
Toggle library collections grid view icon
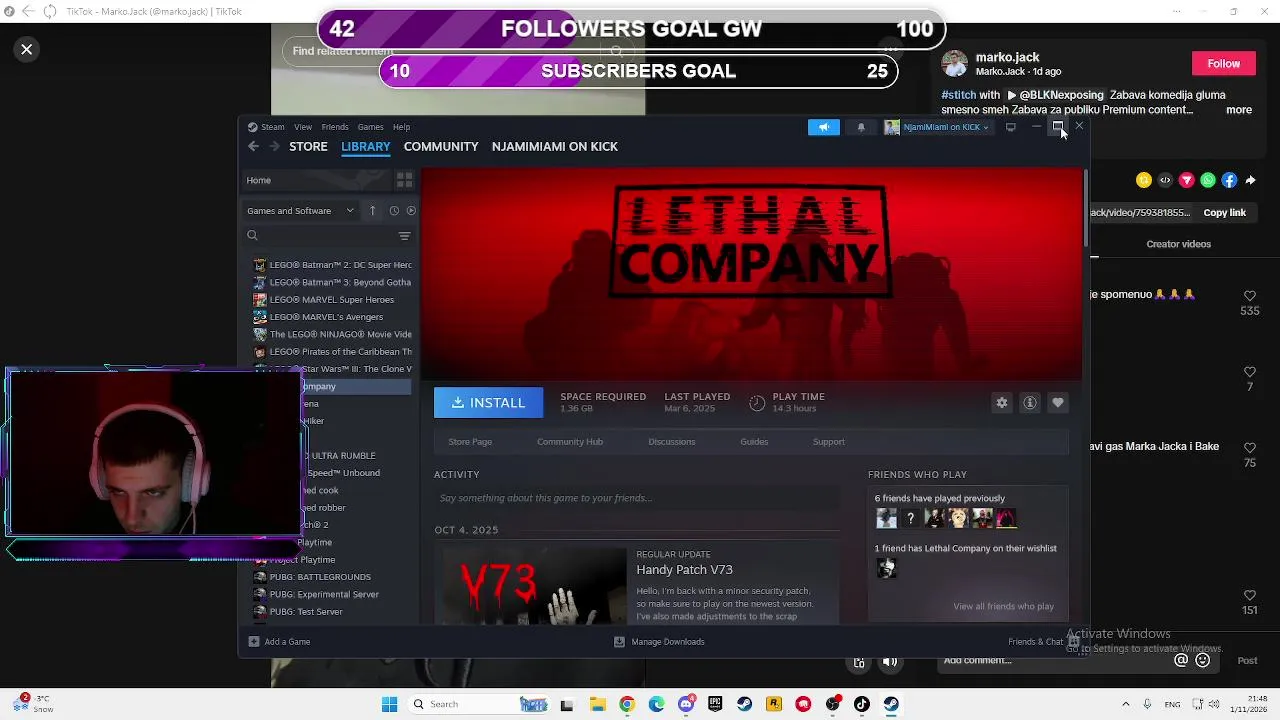point(404,180)
